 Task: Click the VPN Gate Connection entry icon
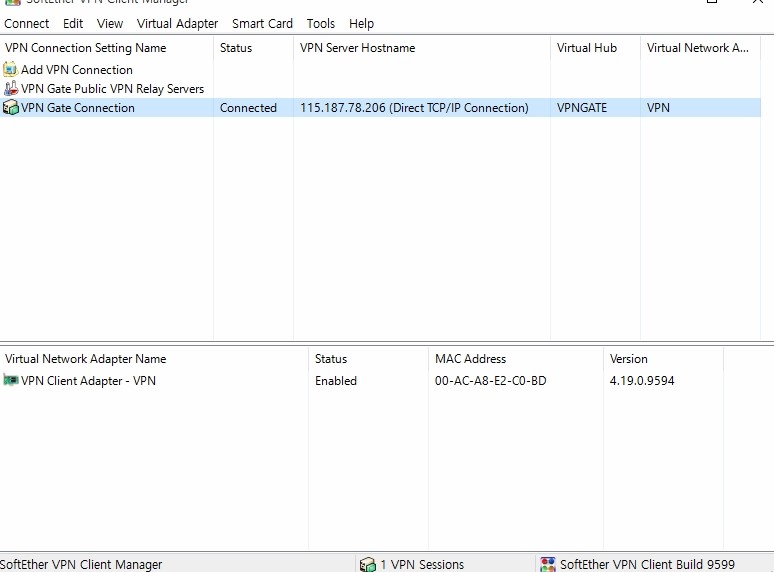10,108
